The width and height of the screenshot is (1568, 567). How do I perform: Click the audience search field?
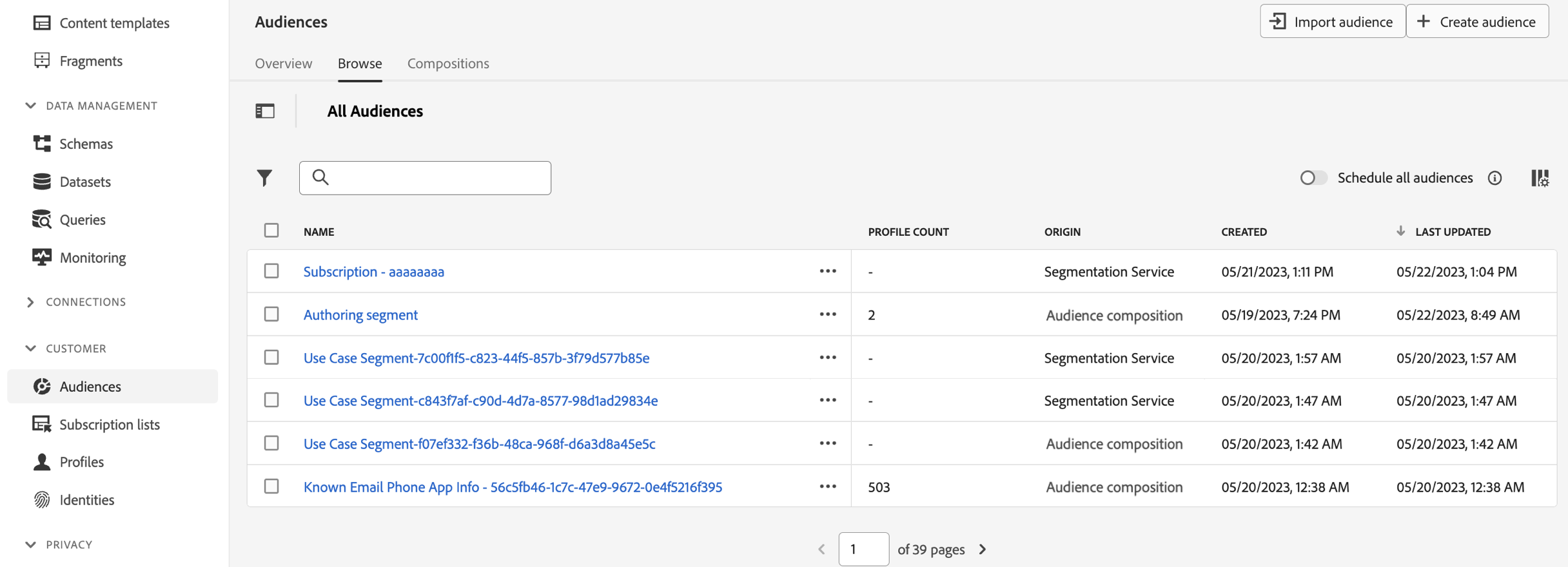[x=435, y=178]
